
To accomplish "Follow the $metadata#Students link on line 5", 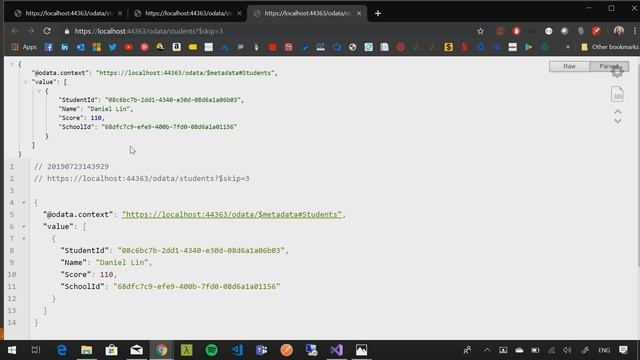I will pos(232,215).
